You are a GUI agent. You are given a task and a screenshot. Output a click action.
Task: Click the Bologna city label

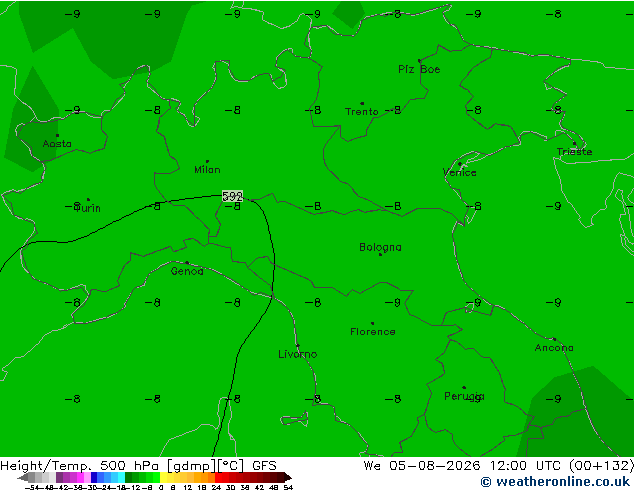click(x=380, y=247)
